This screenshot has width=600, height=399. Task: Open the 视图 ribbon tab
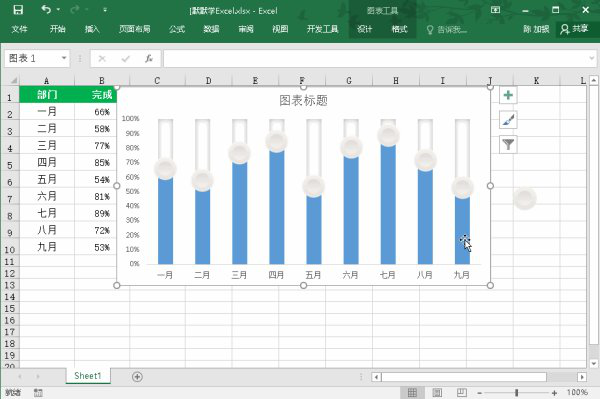pyautogui.click(x=280, y=29)
